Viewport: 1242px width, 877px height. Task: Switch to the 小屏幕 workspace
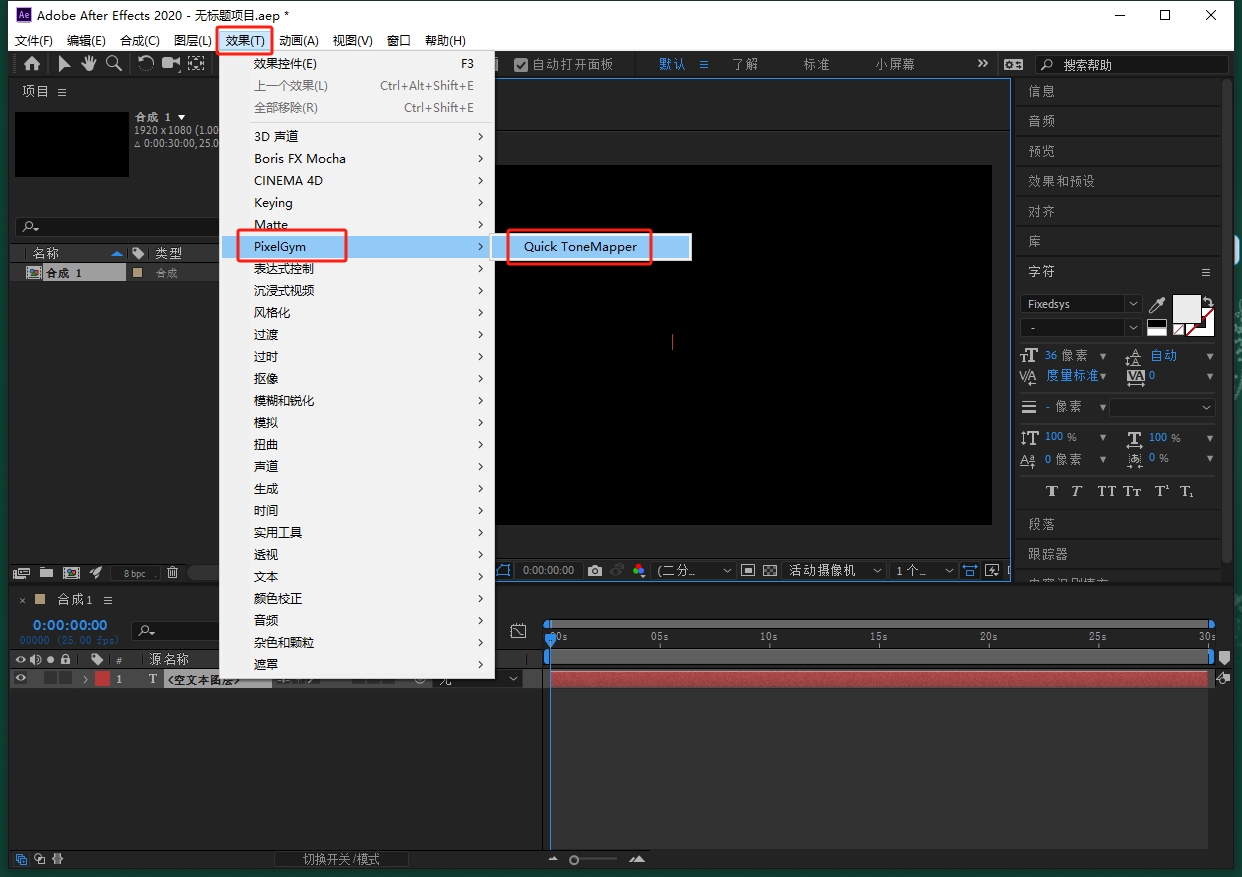click(895, 64)
